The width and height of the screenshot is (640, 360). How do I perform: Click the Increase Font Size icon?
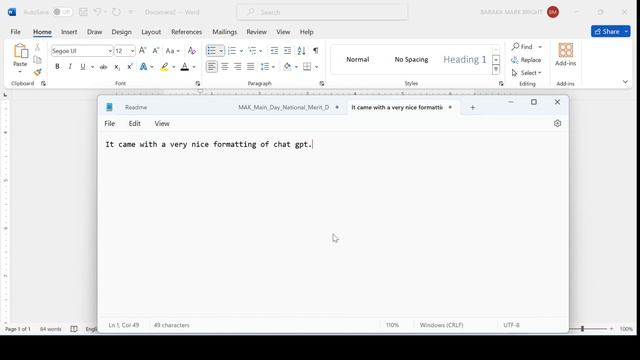pyautogui.click(x=142, y=51)
